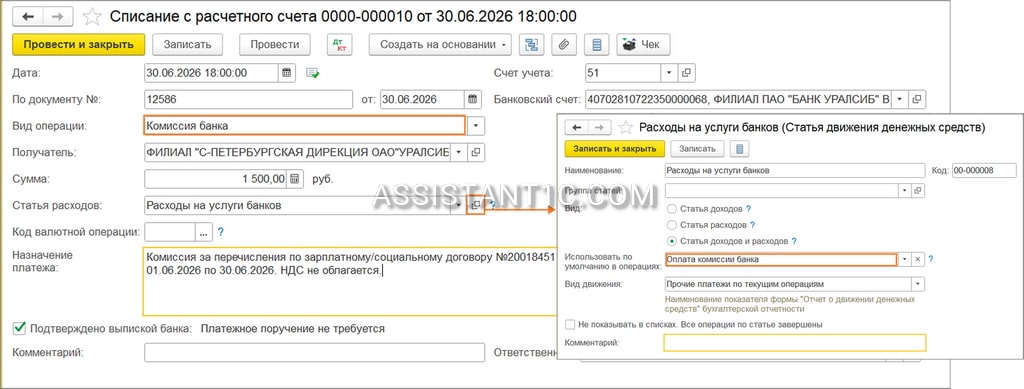Click the Комментарий field in Расходы на услуги банков window
The image size is (1024, 389).
[x=795, y=343]
